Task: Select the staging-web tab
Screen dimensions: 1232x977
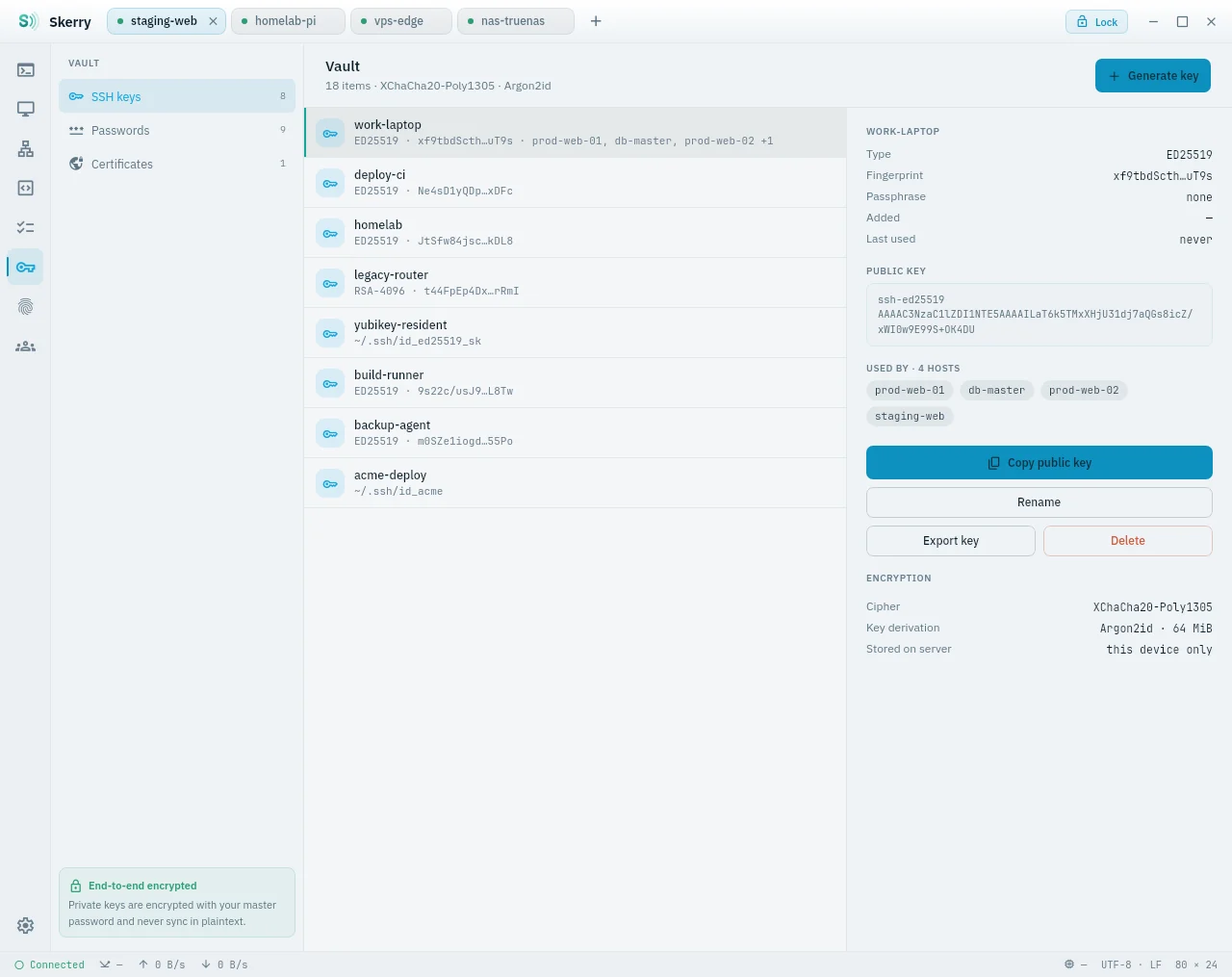Action: point(167,21)
